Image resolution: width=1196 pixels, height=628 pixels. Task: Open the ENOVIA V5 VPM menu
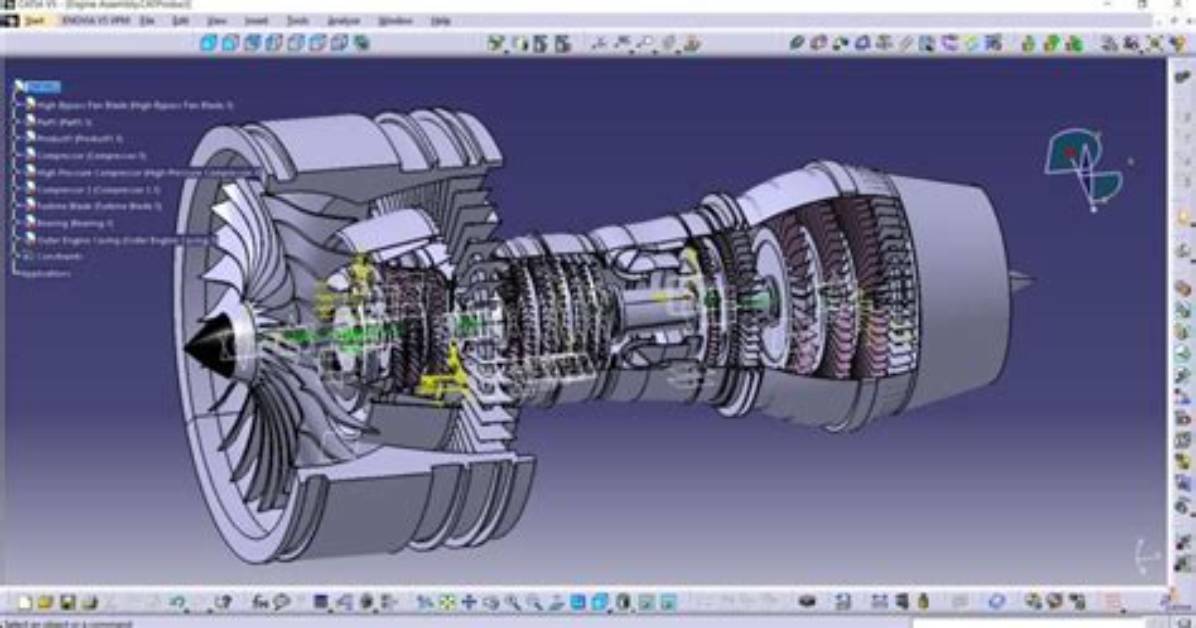[95, 21]
